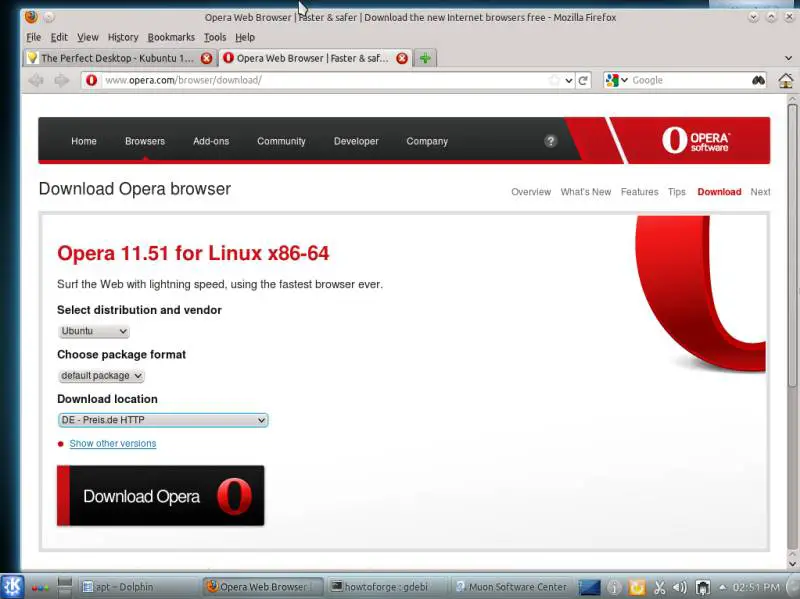This screenshot has width=800, height=599.
Task: Click the Tips sub-navigation link
Action: [677, 192]
